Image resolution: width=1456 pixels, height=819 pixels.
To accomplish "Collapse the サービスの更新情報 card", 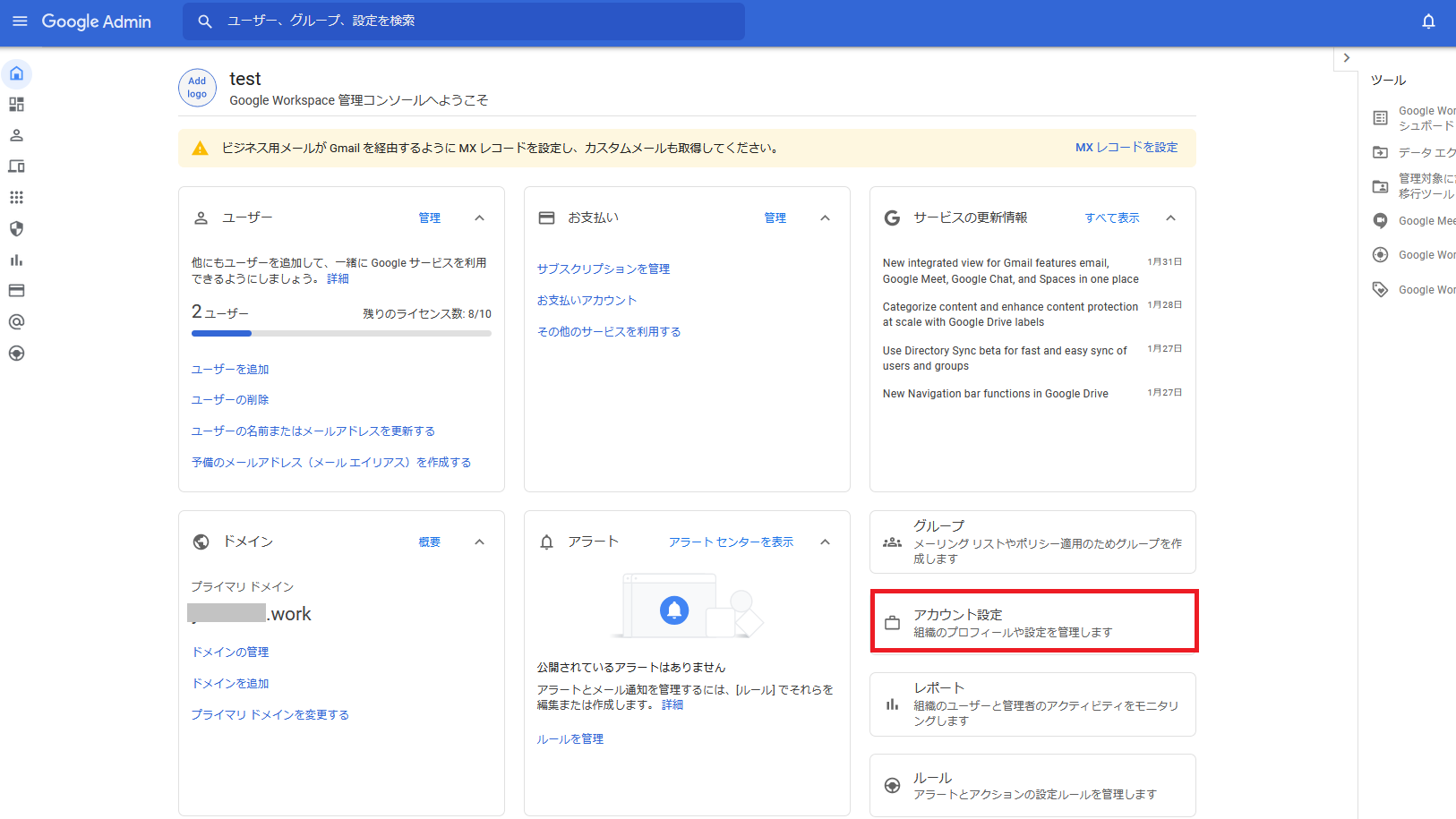I will pyautogui.click(x=1170, y=218).
